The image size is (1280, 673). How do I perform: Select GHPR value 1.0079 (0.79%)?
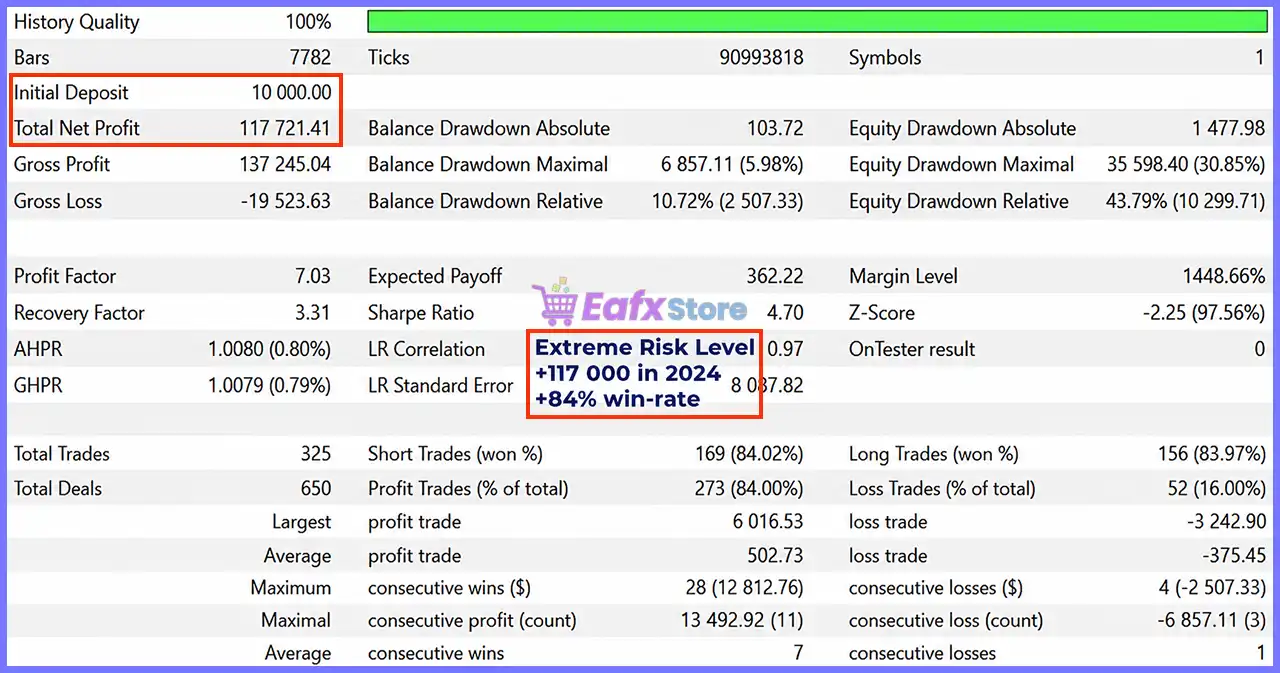[269, 385]
